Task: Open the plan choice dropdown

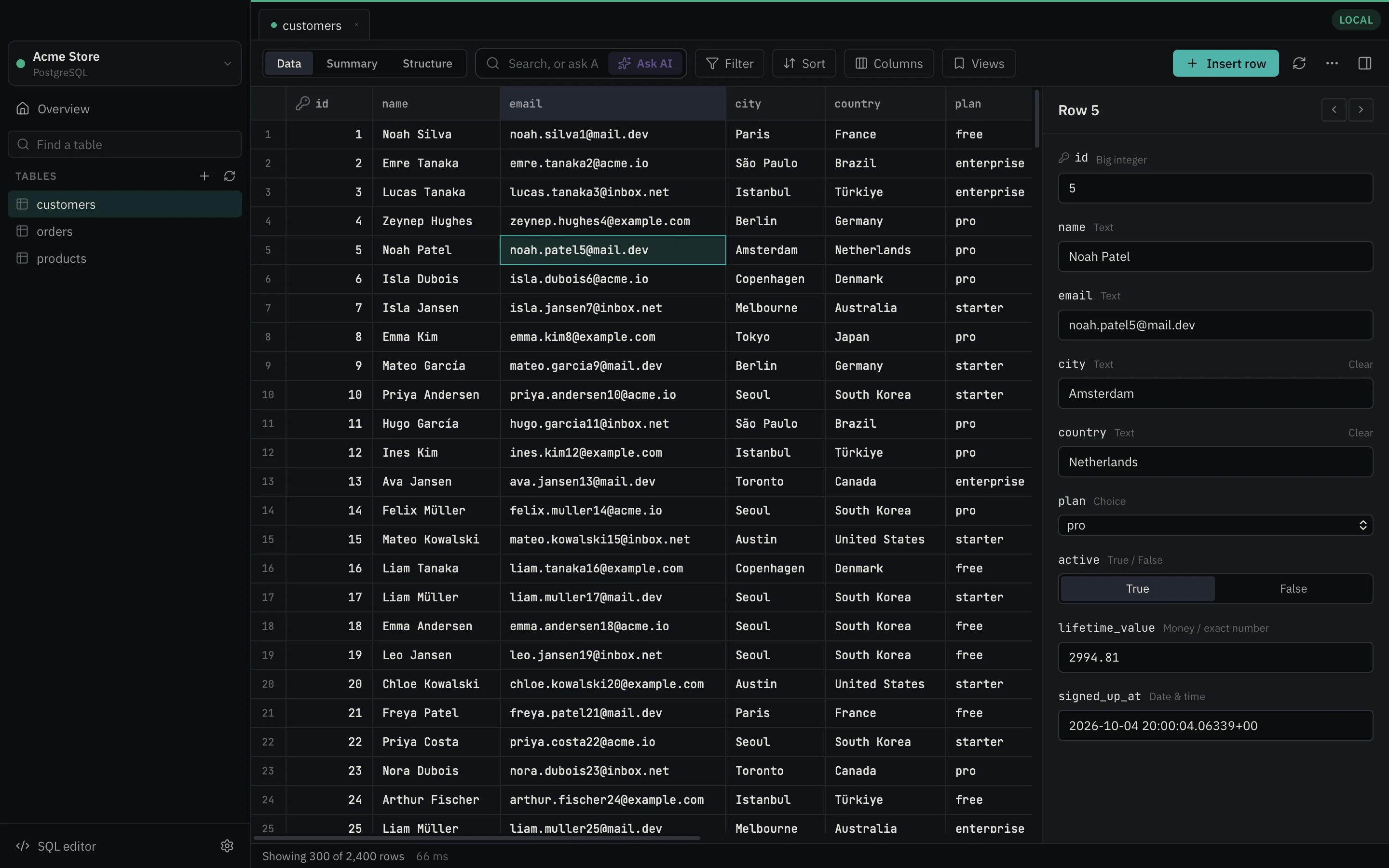Action: (1216, 525)
